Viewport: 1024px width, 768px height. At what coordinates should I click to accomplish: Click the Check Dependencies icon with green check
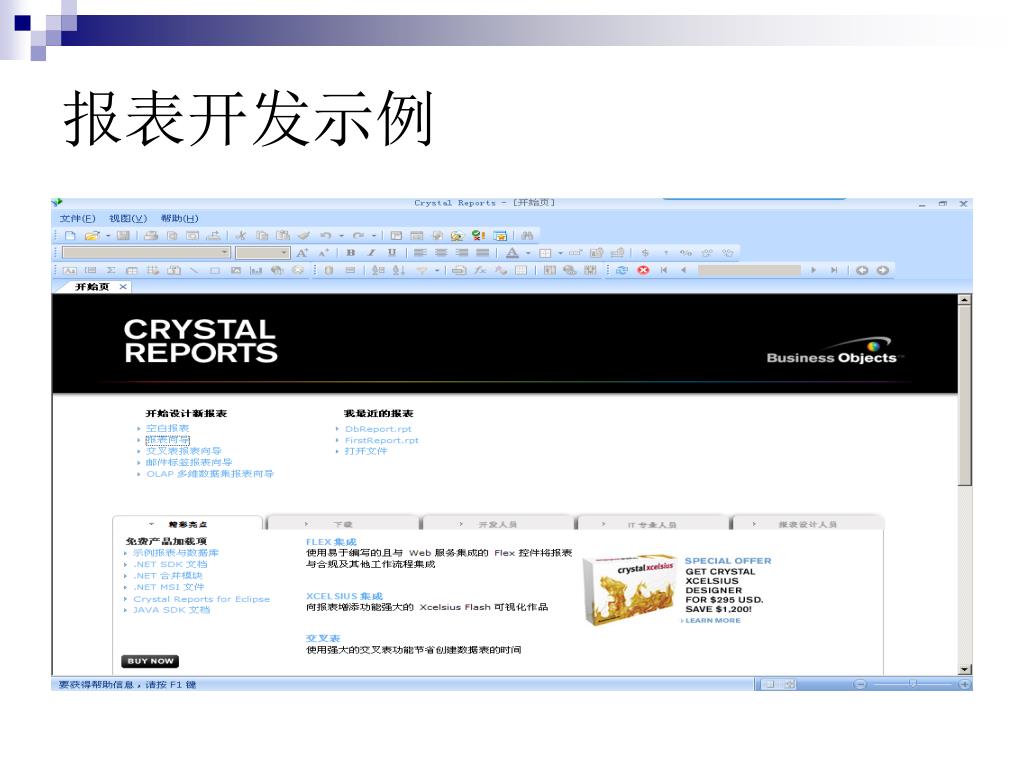pos(479,236)
